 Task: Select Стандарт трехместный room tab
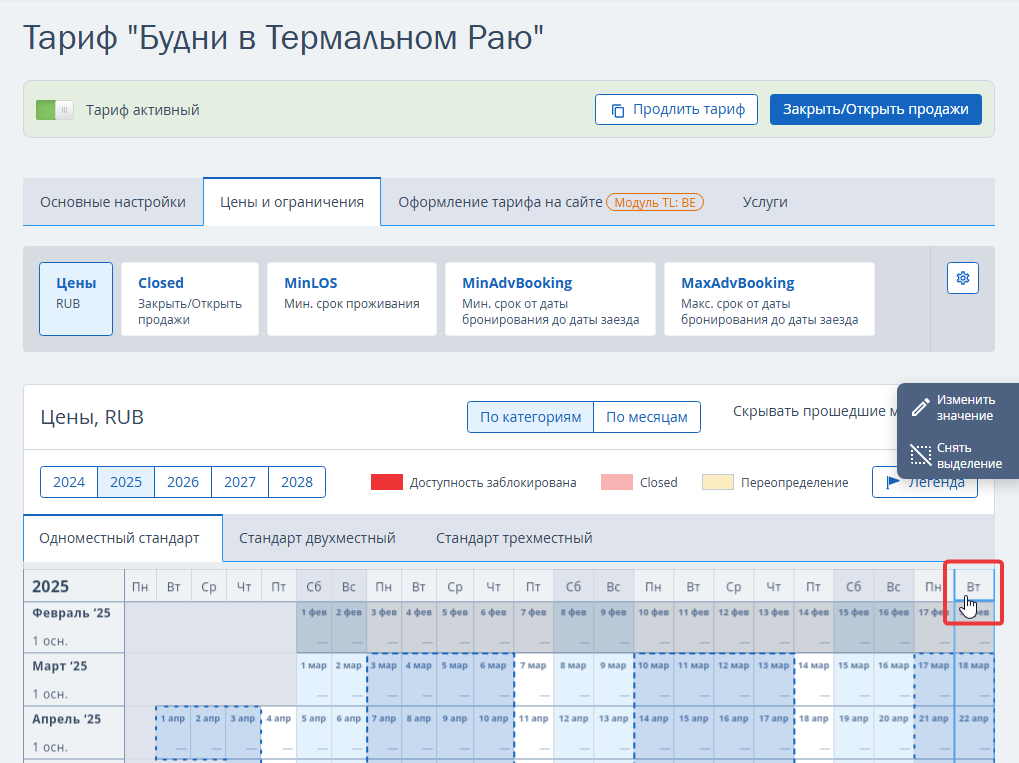[x=514, y=538]
